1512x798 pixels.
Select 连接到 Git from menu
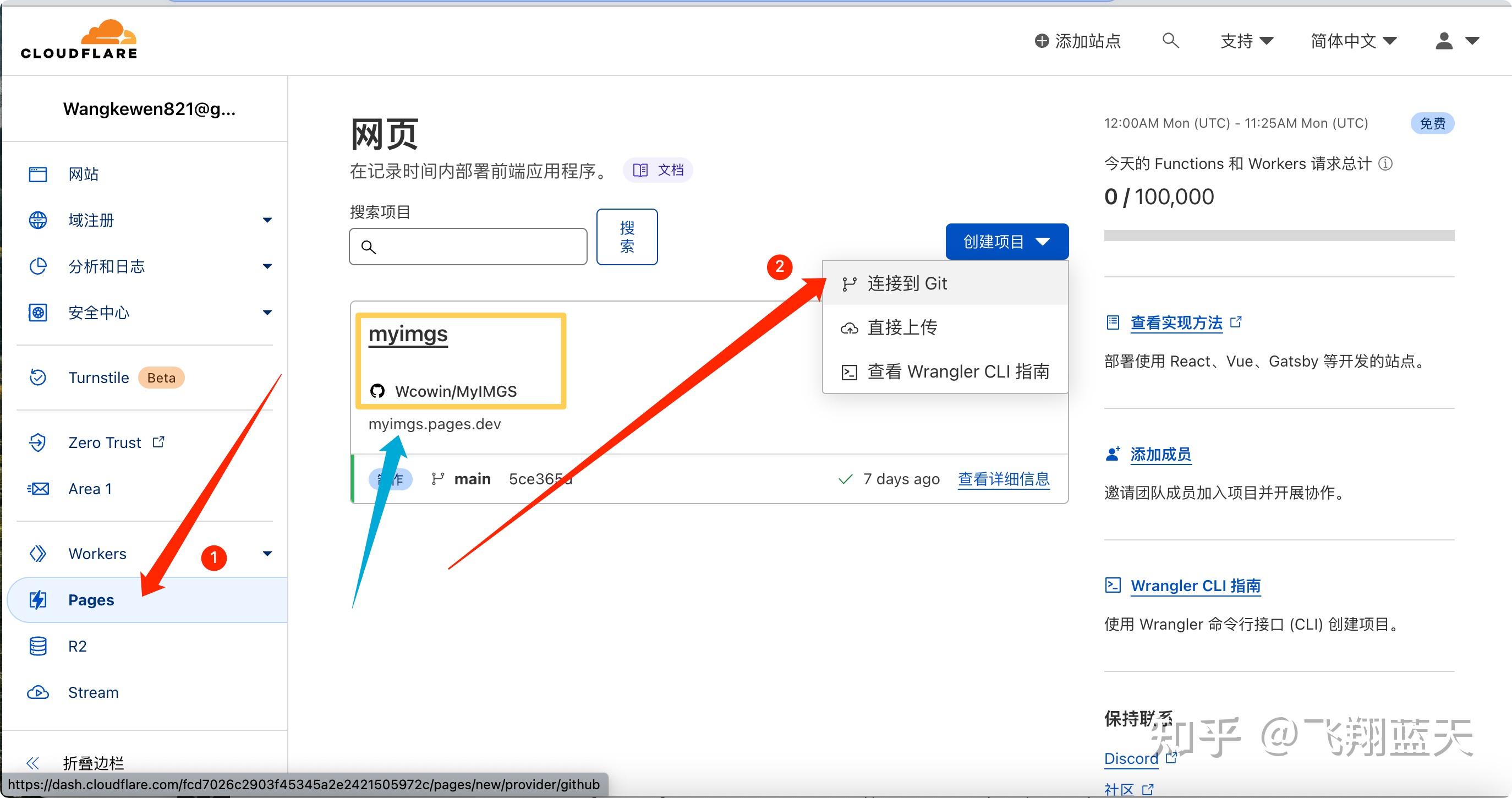[x=945, y=283]
